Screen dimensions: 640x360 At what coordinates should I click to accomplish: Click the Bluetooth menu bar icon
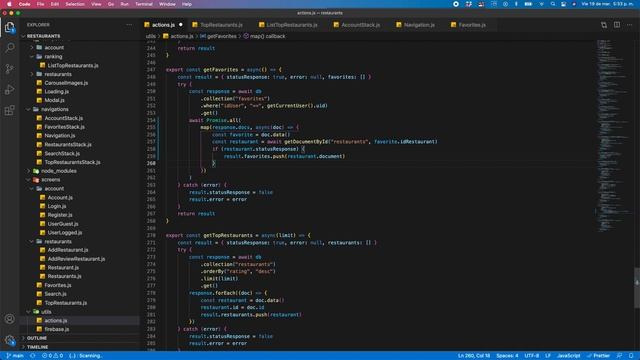point(516,4)
